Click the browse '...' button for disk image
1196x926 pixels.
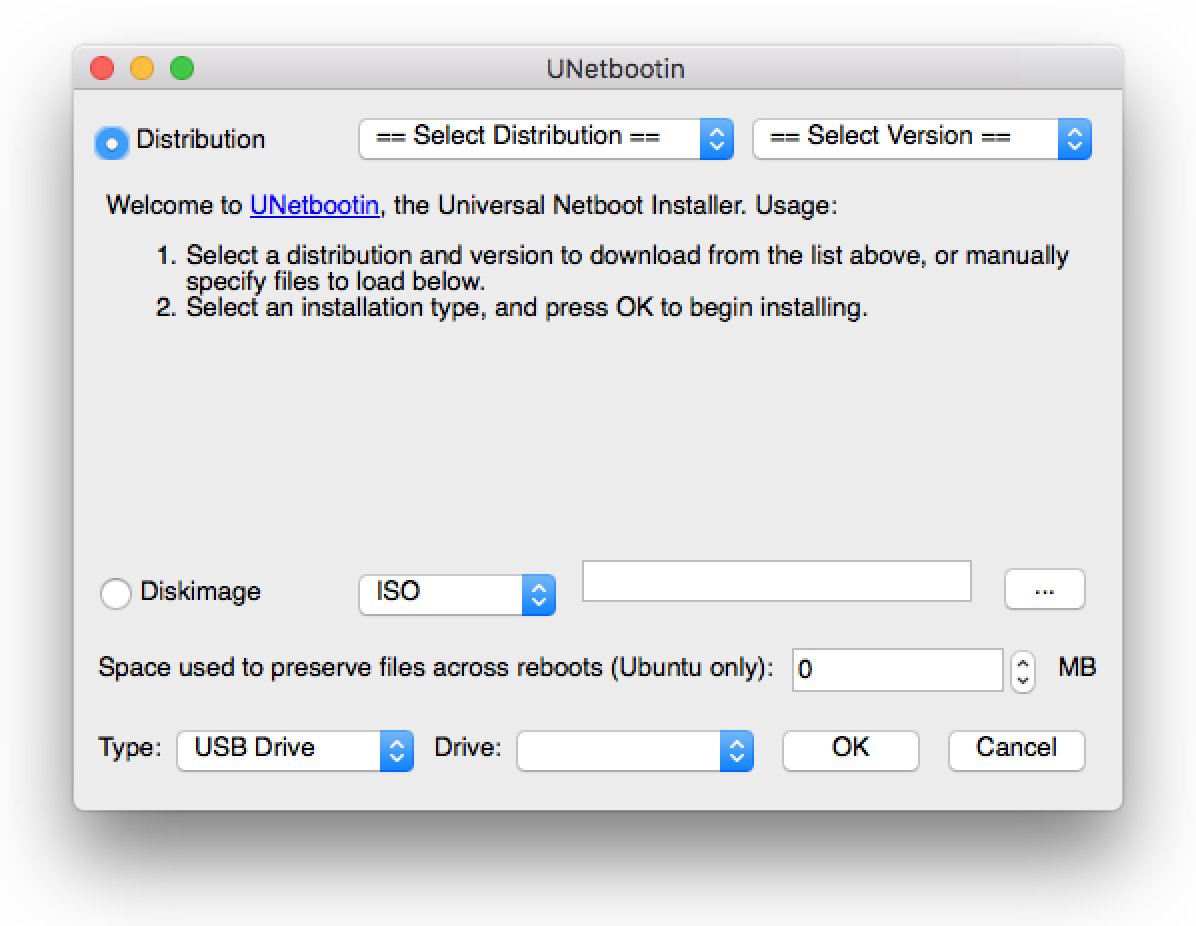(1044, 589)
